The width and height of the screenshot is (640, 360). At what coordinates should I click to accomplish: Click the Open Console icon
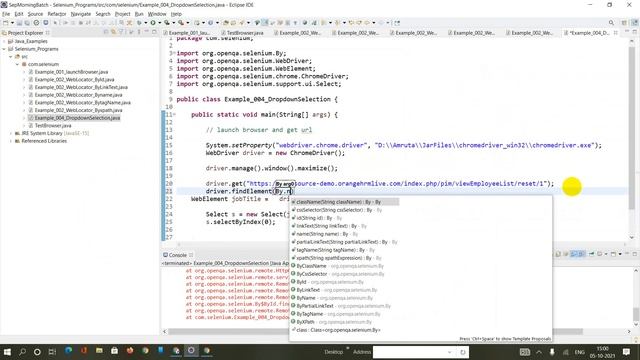tap(613, 254)
